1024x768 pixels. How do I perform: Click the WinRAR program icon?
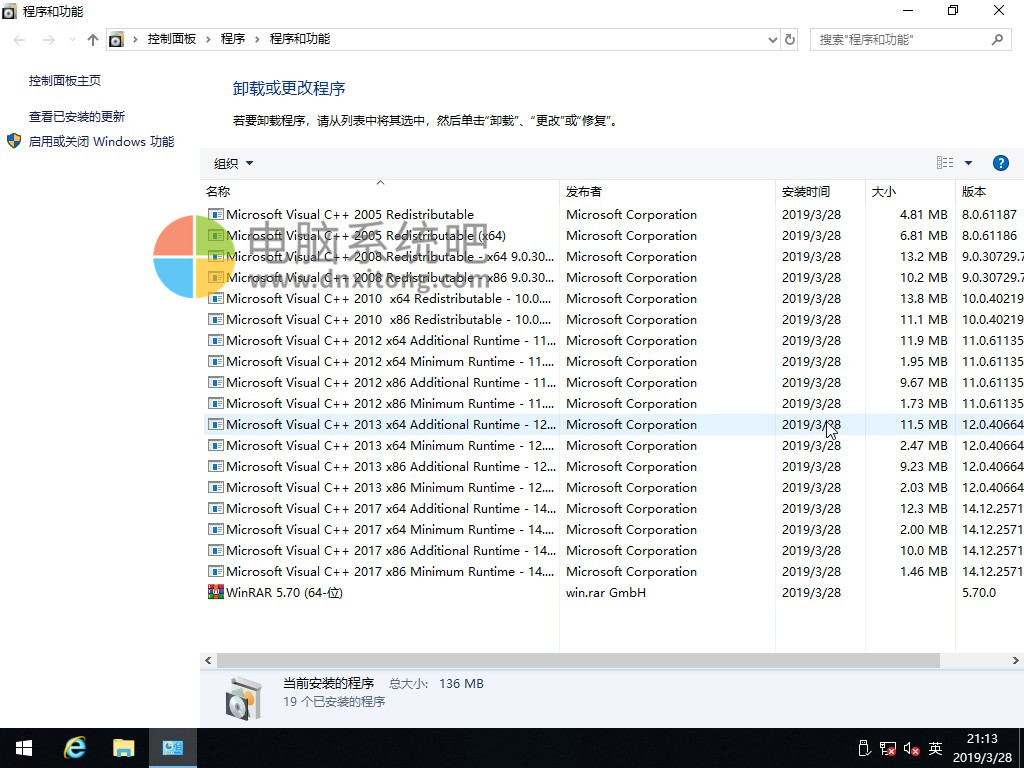(216, 592)
